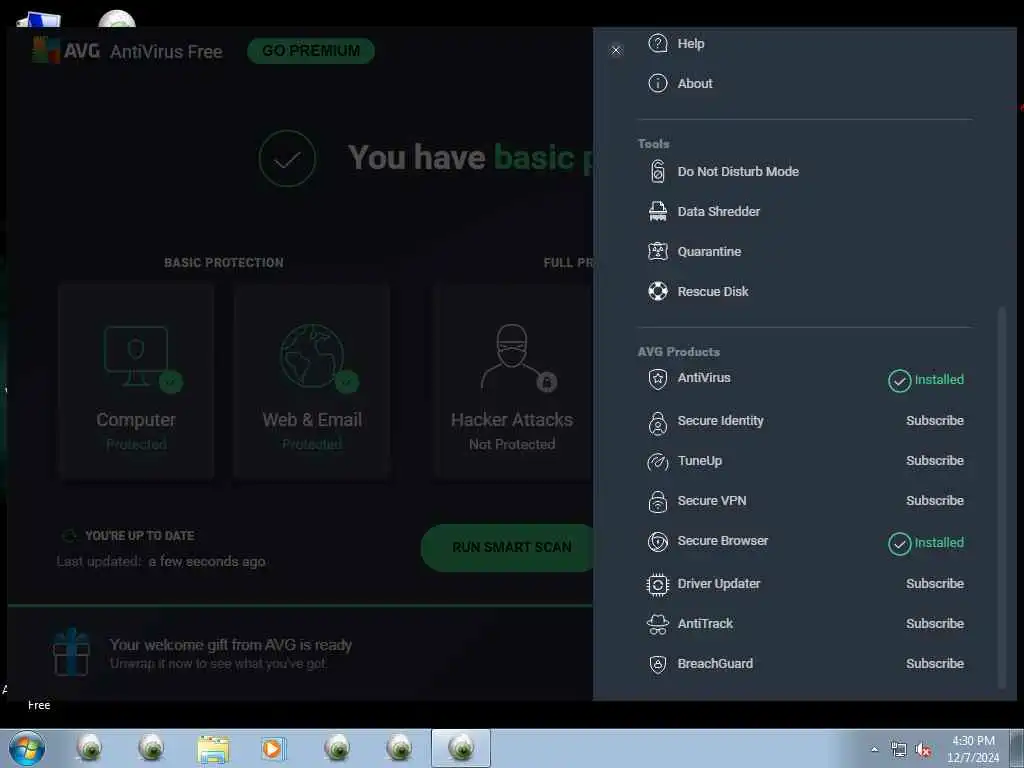Click the TuneUp product name
Image resolution: width=1024 pixels, height=768 pixels.
699,460
